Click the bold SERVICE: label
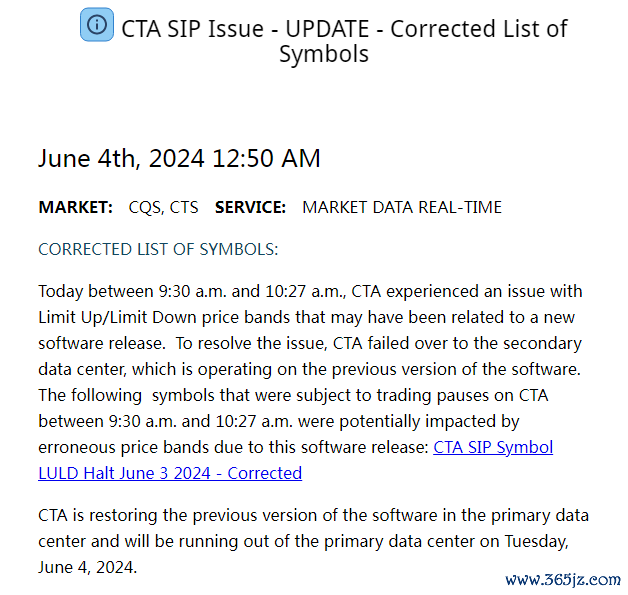Viewport: 628px width, 595px height. pyautogui.click(x=250, y=207)
